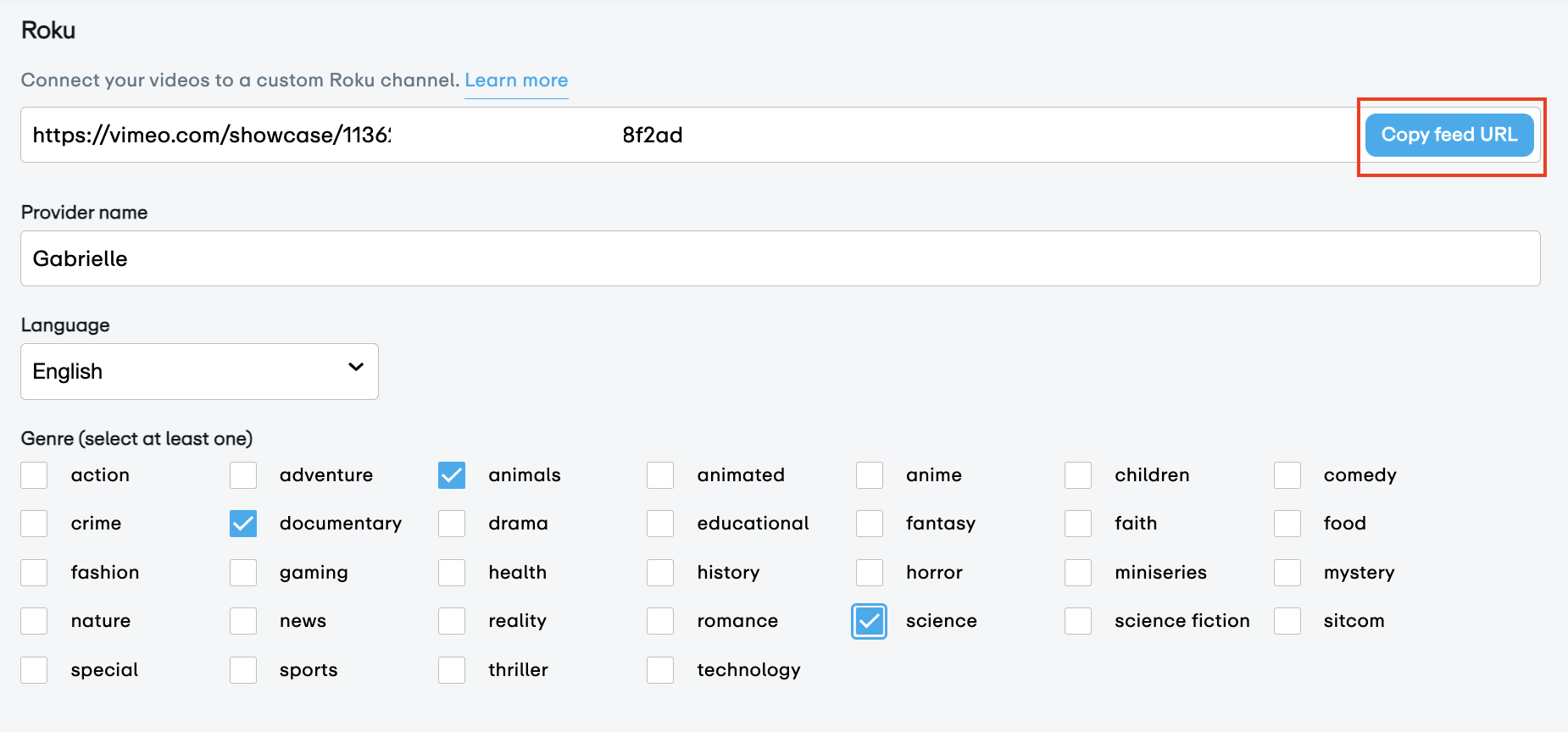The width and height of the screenshot is (1568, 732).
Task: Check the history genre checkbox
Action: click(x=660, y=573)
